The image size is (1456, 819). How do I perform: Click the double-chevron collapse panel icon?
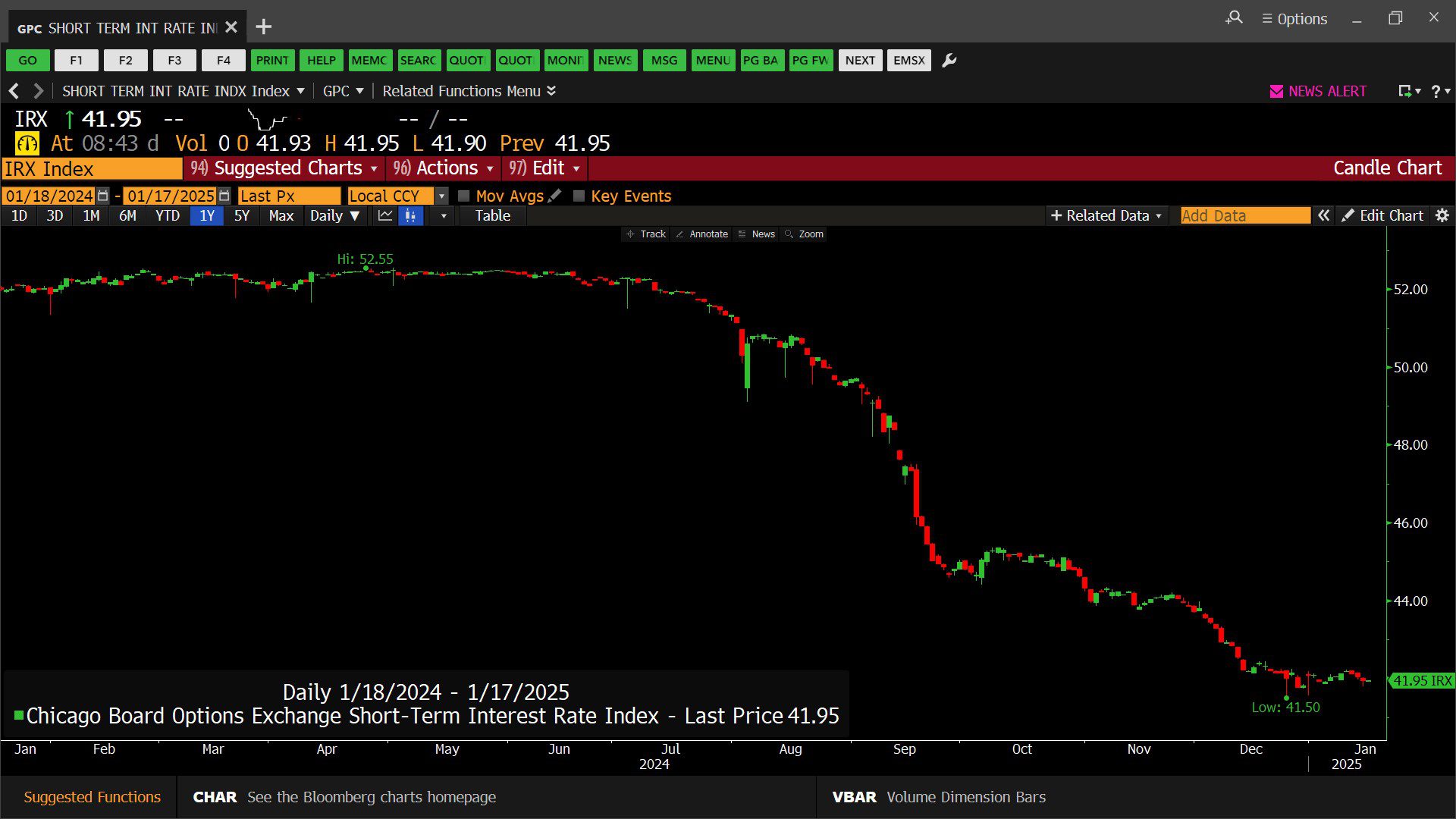tap(1323, 216)
